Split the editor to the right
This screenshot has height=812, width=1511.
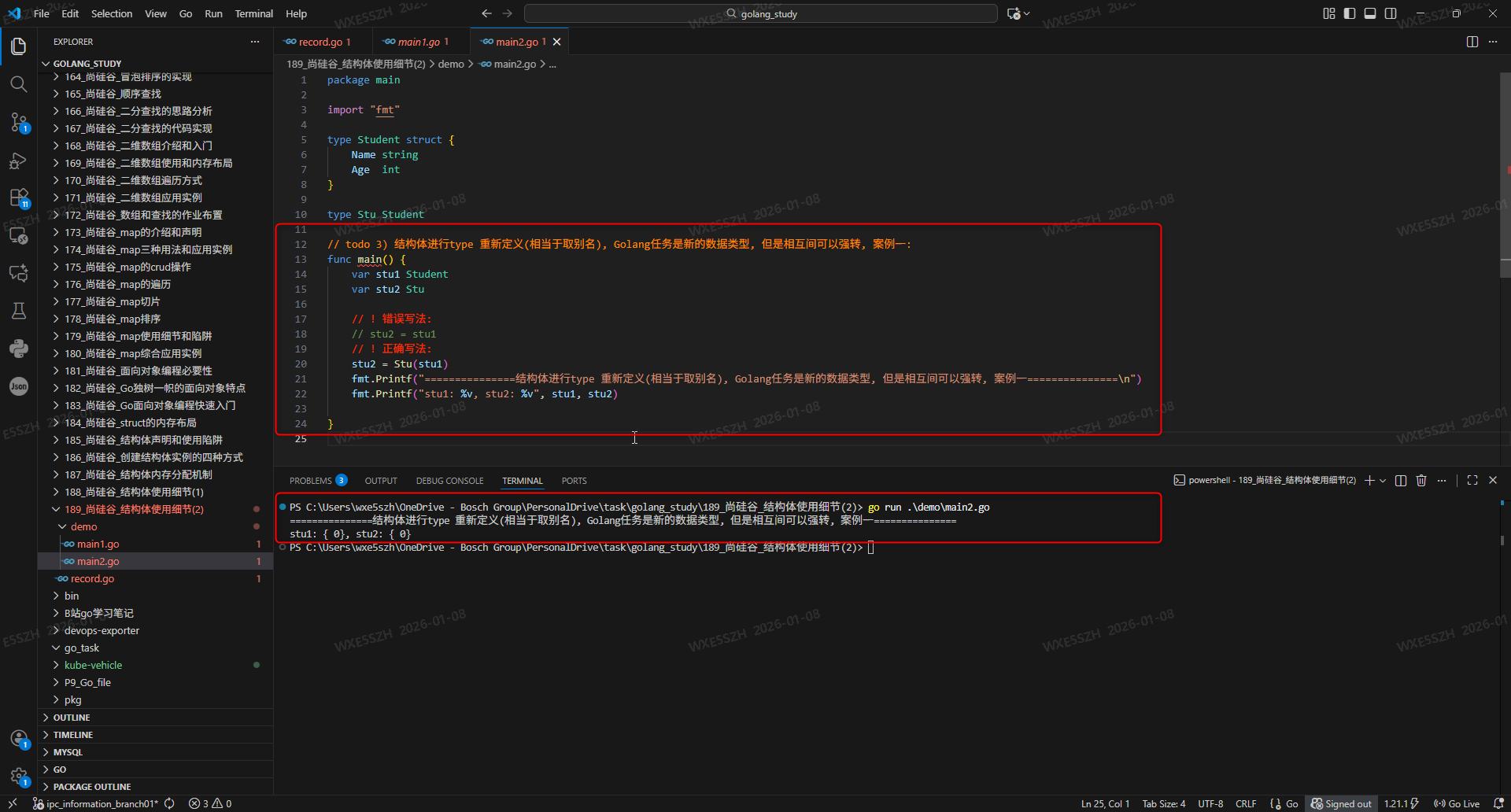[1472, 42]
